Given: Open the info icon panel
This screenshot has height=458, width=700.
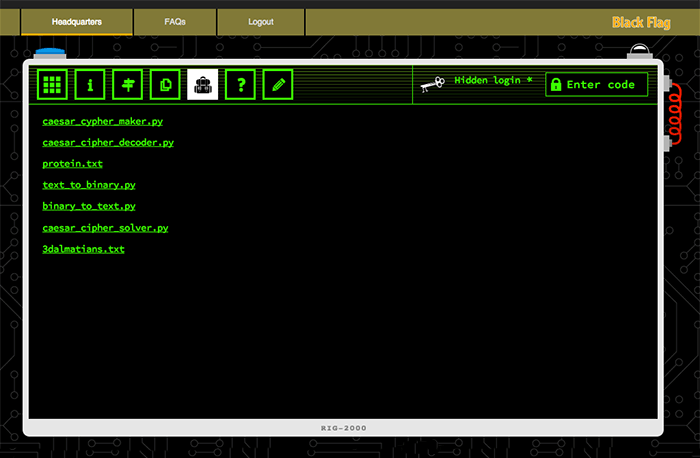Looking at the screenshot, I should pos(90,84).
